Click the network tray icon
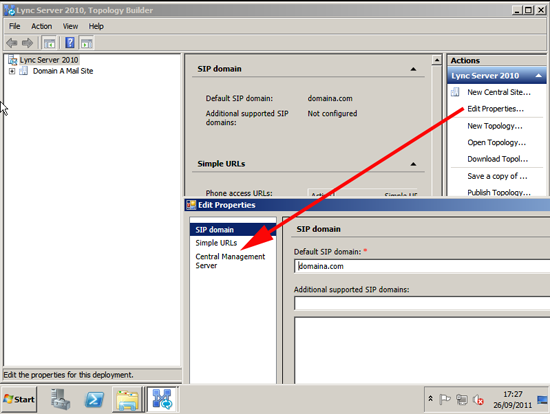Screen dimensions: 550x414 pos(462,399)
